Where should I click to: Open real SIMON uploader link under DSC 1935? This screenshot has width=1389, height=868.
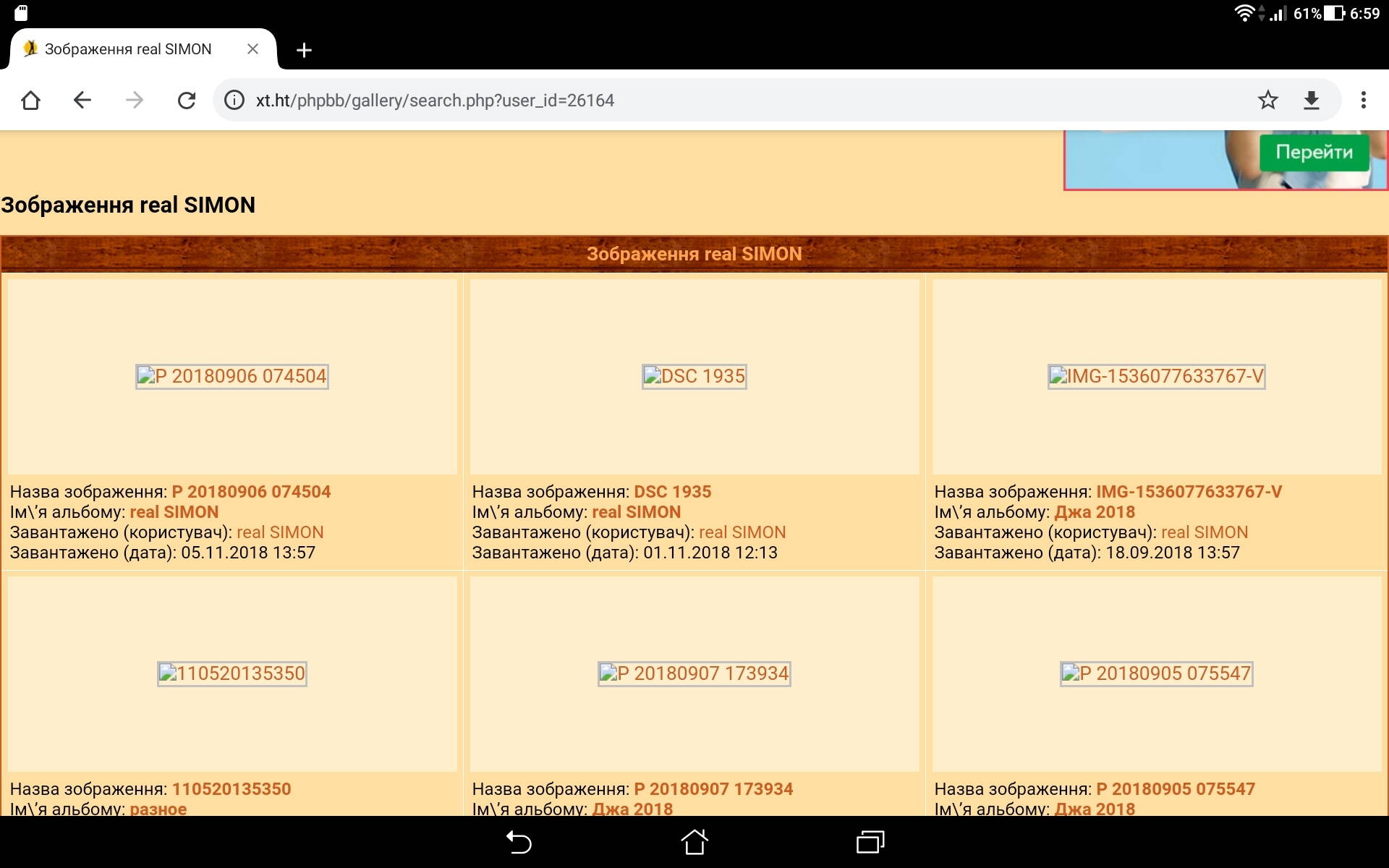742,532
